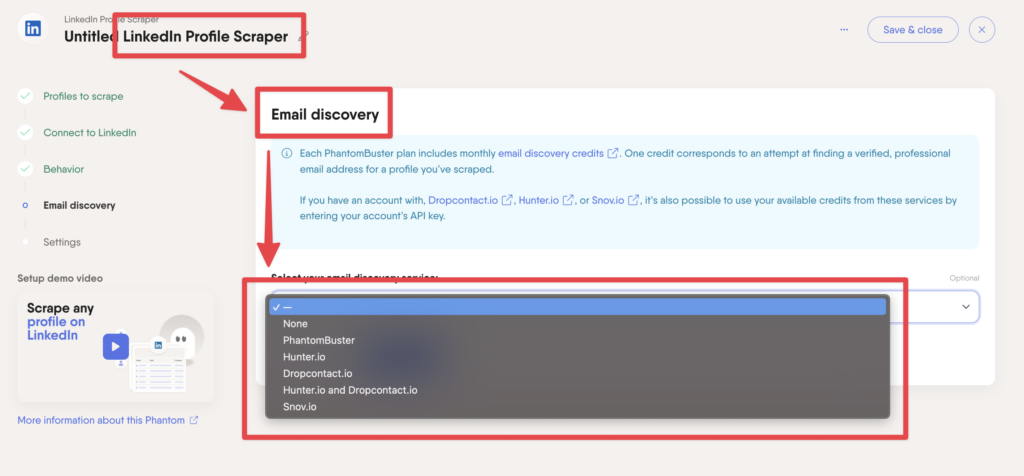Open email discovery credits link
The width and height of the screenshot is (1024, 476).
(x=551, y=153)
